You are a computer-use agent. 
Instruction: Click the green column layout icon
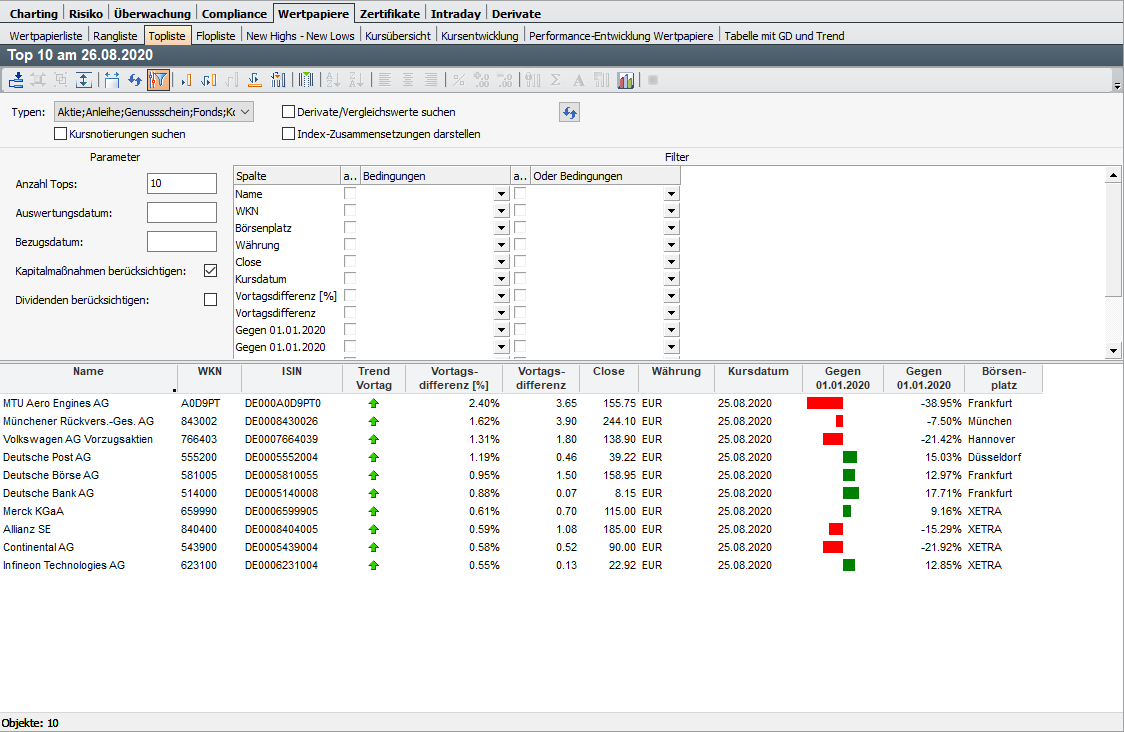306,80
